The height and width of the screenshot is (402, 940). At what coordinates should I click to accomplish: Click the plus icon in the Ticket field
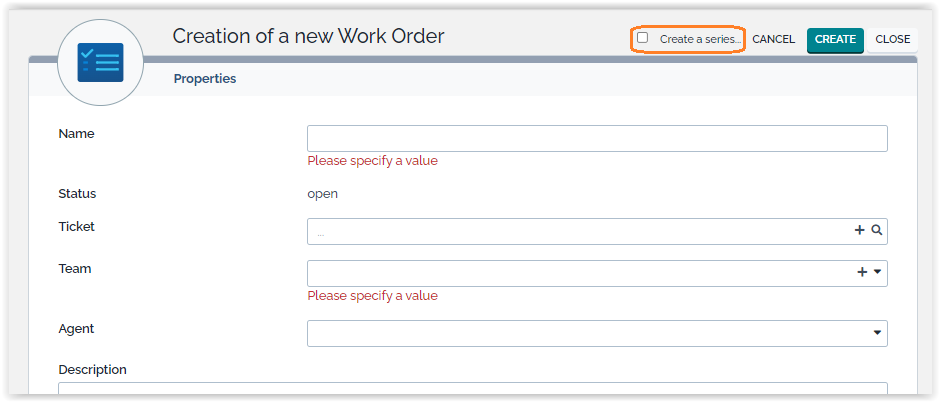coord(859,231)
